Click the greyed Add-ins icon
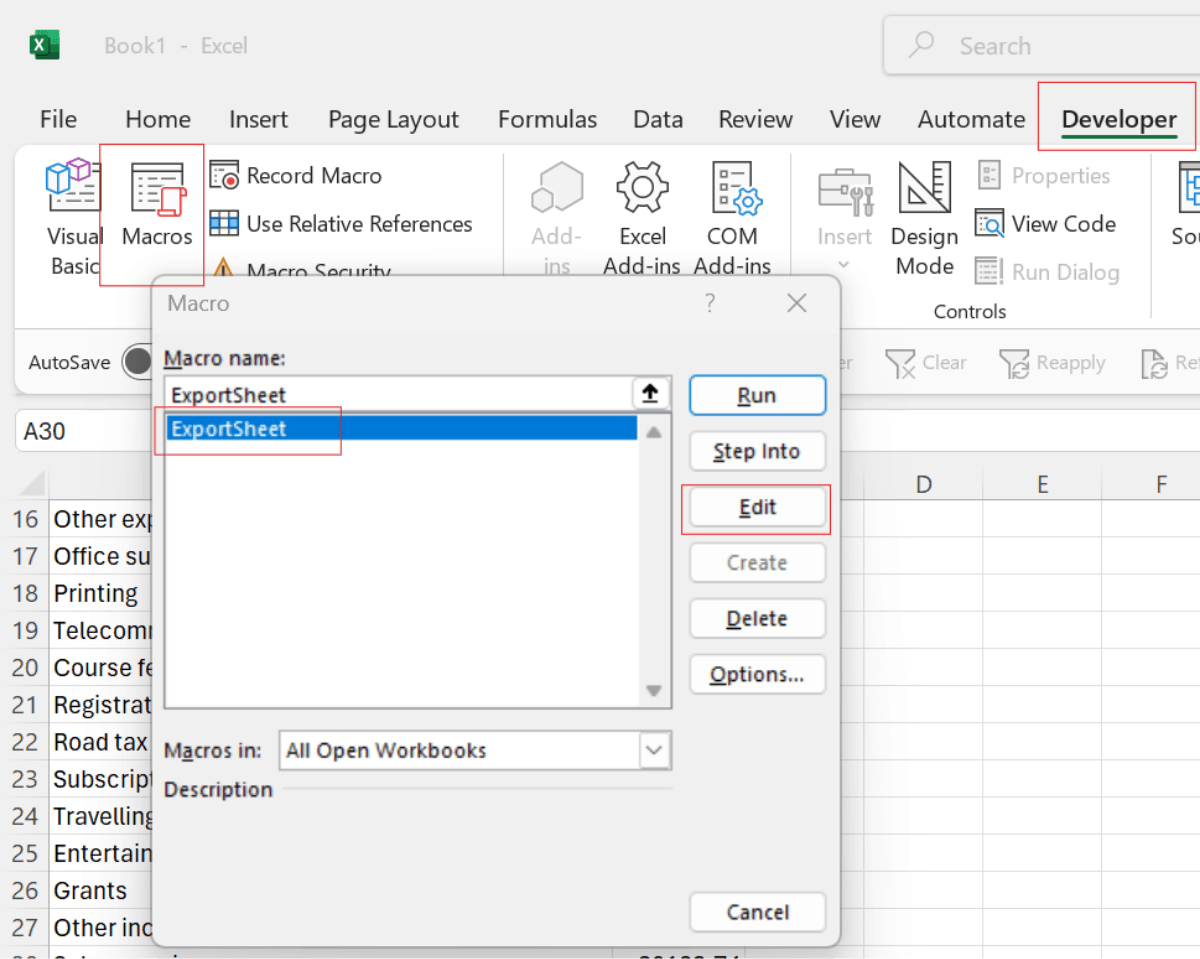1200x959 pixels. [x=557, y=219]
